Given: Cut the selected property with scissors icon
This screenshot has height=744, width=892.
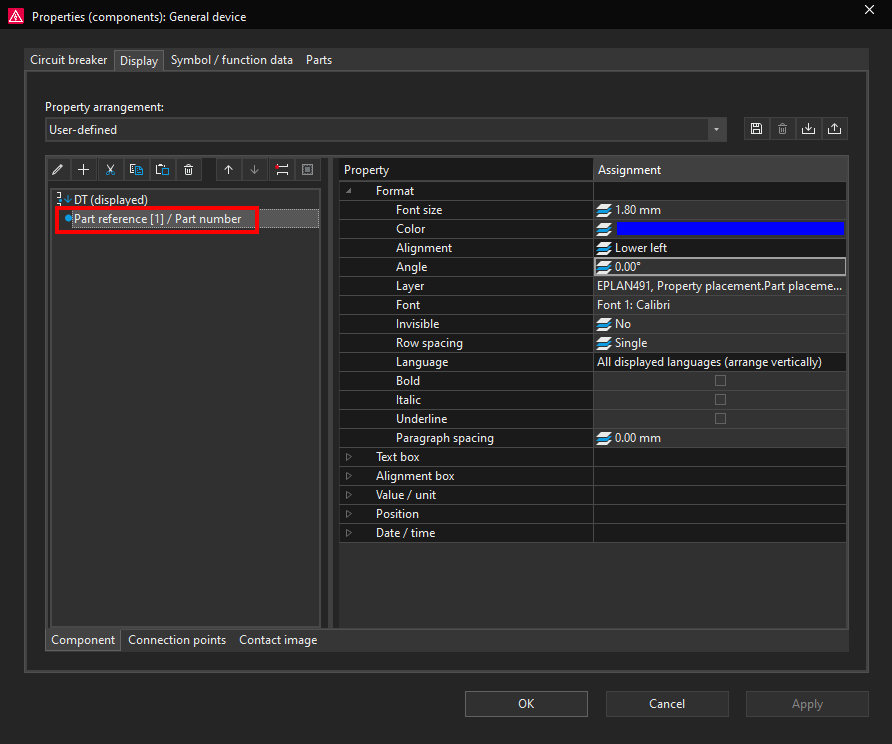Looking at the screenshot, I should [x=111, y=170].
